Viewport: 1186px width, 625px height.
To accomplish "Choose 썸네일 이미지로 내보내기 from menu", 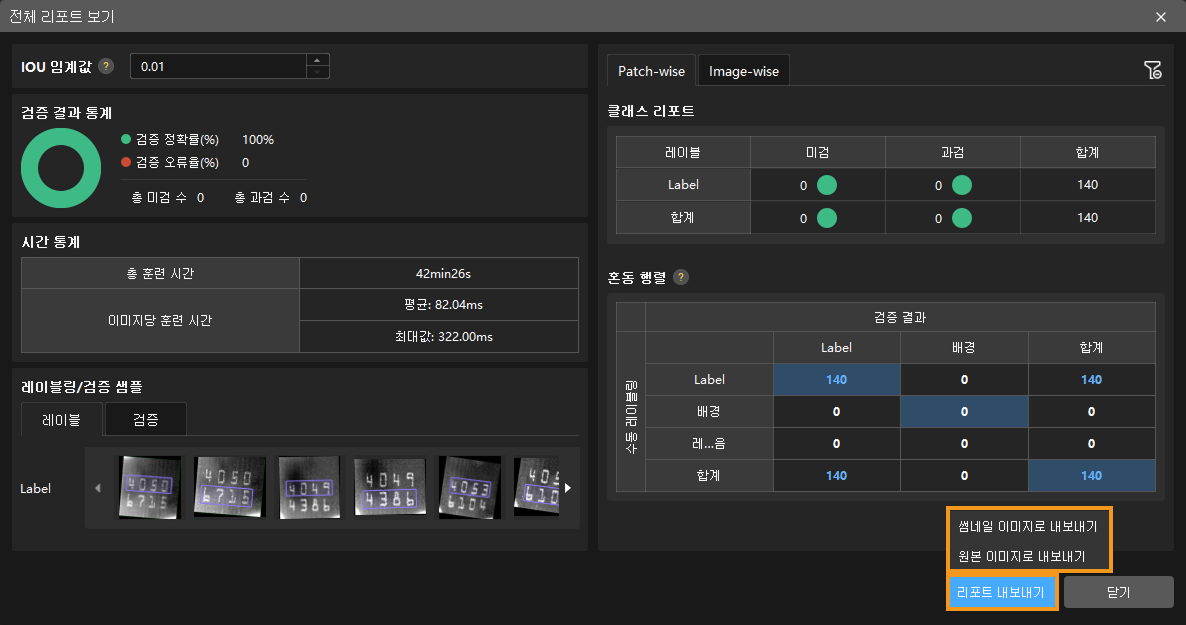I will (1027, 526).
